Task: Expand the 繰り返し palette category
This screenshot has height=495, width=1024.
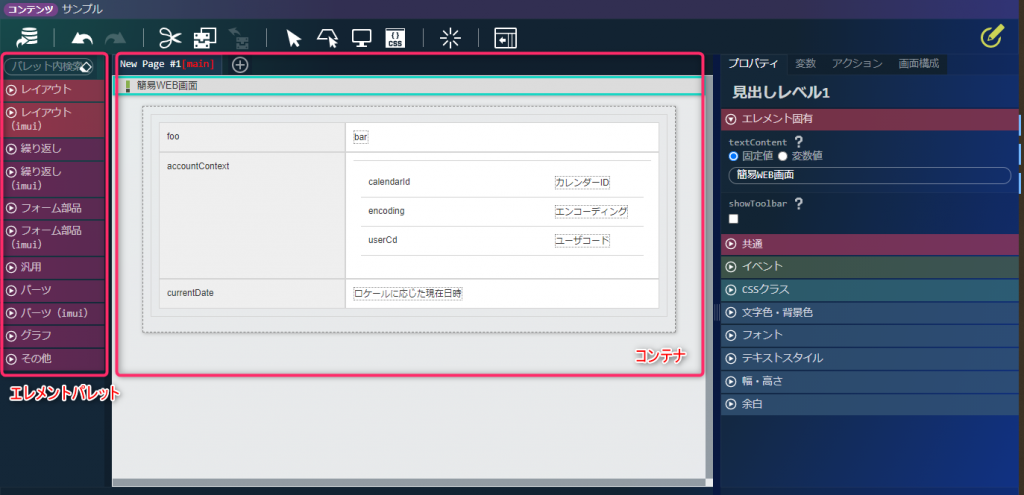Action: 54,149
